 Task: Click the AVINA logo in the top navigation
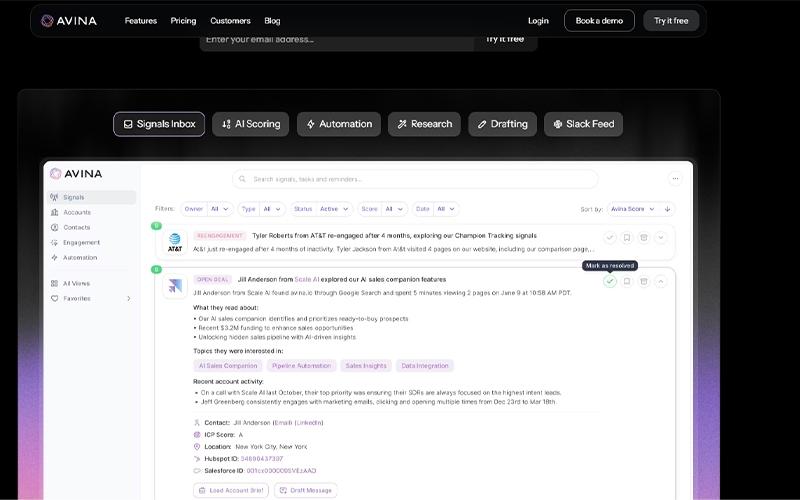pos(69,21)
